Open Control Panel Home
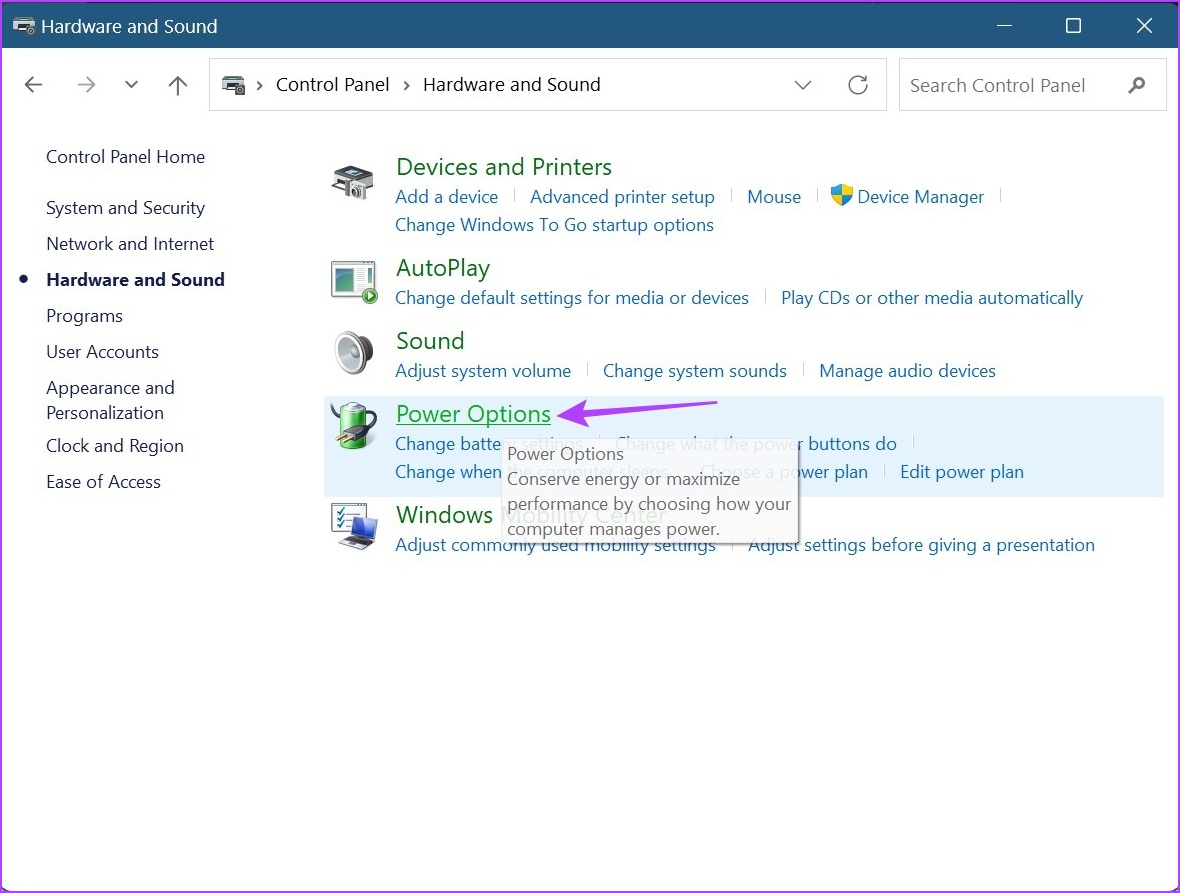Image resolution: width=1180 pixels, height=893 pixels. coord(126,156)
